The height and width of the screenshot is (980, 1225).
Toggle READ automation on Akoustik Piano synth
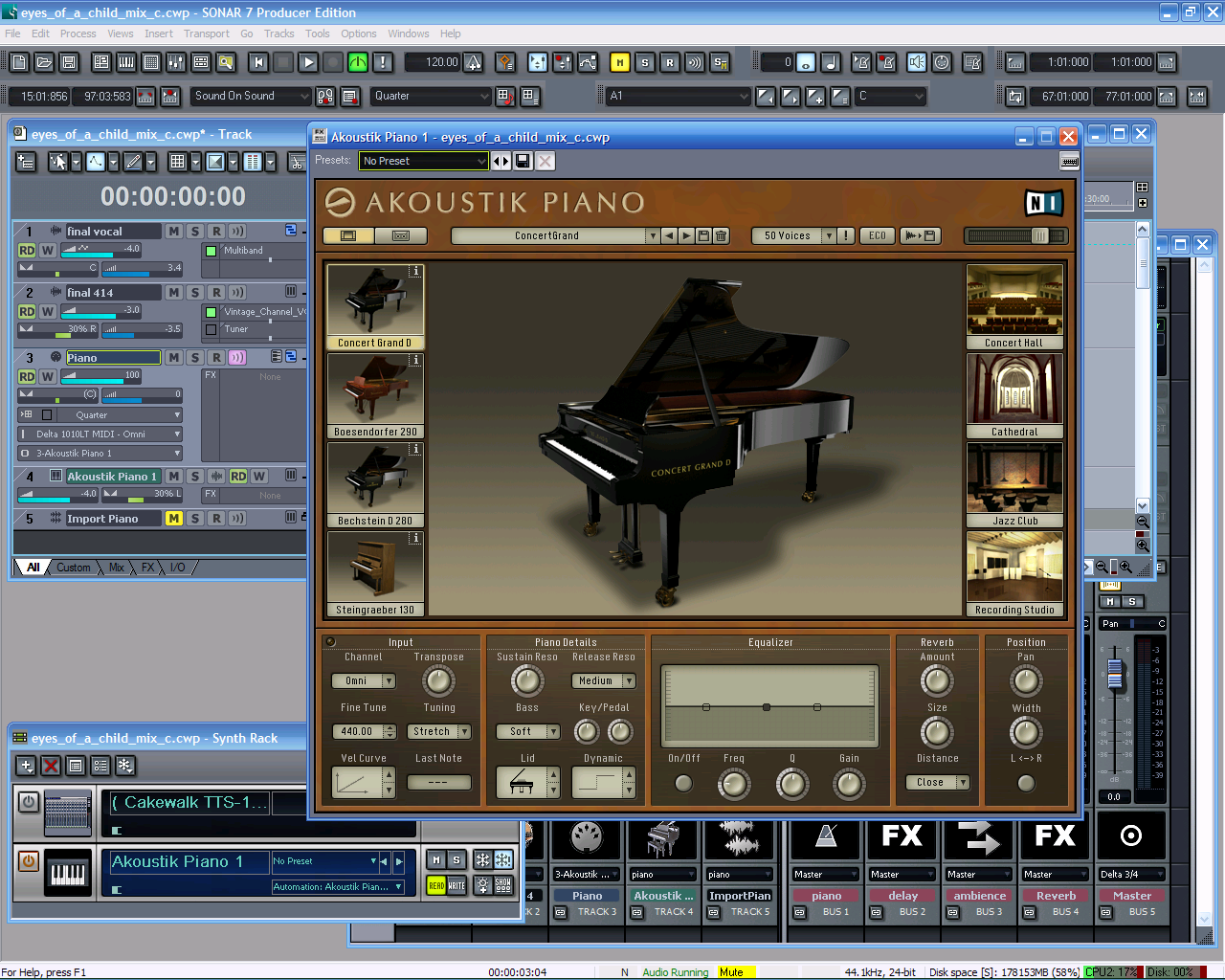point(435,885)
